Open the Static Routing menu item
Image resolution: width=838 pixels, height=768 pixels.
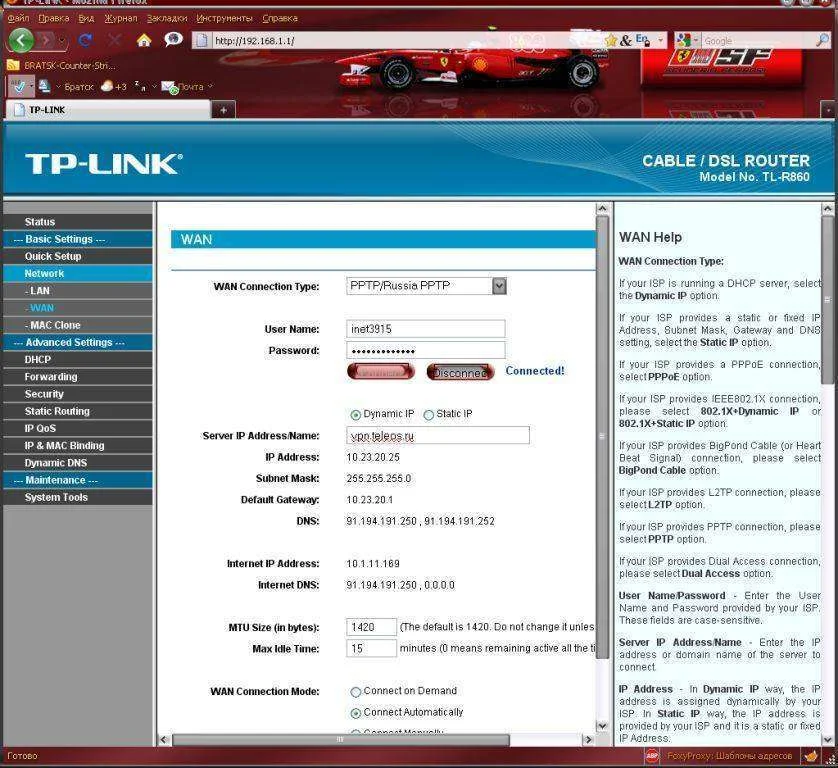point(77,410)
